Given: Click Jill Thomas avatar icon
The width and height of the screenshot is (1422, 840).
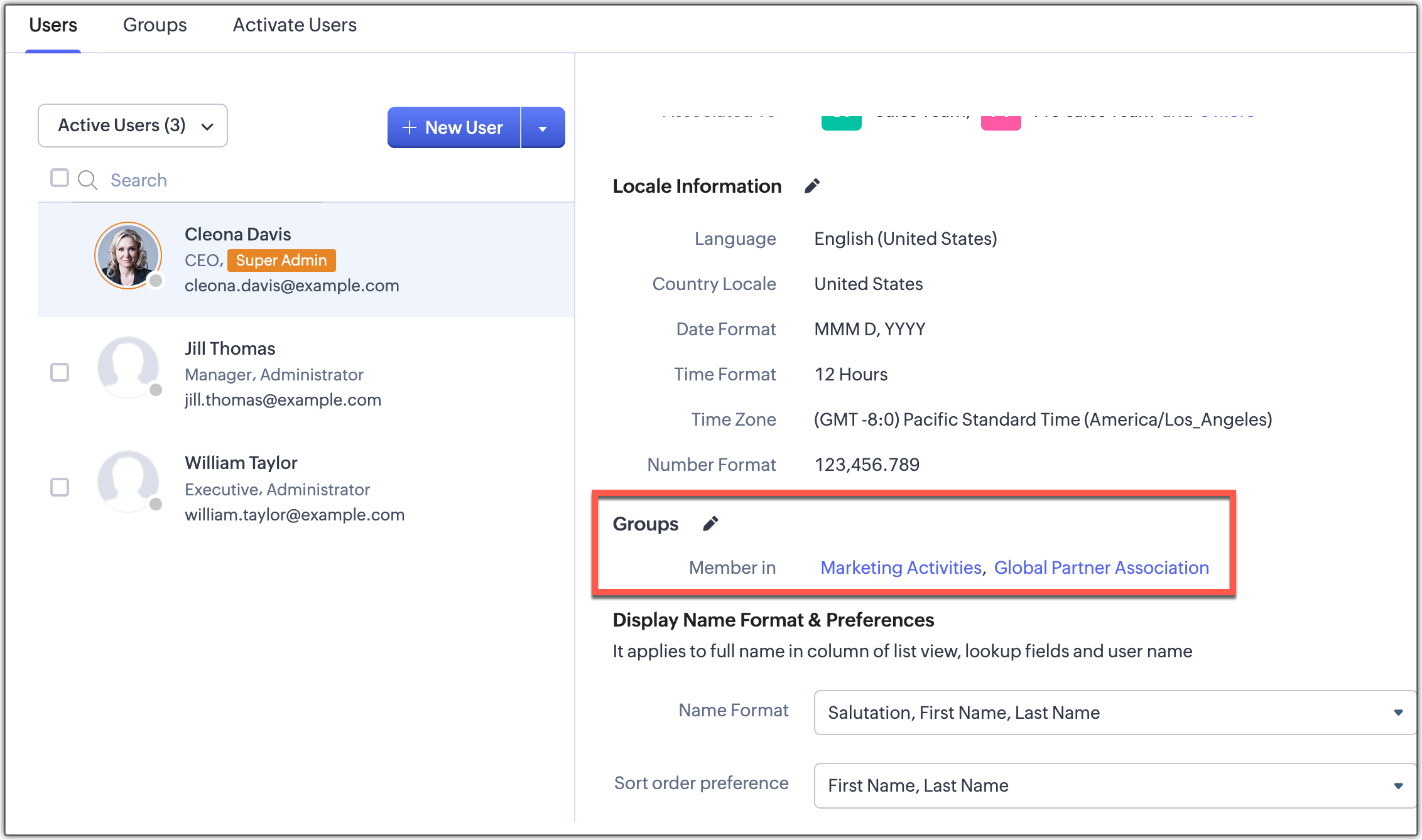Looking at the screenshot, I should (x=128, y=367).
